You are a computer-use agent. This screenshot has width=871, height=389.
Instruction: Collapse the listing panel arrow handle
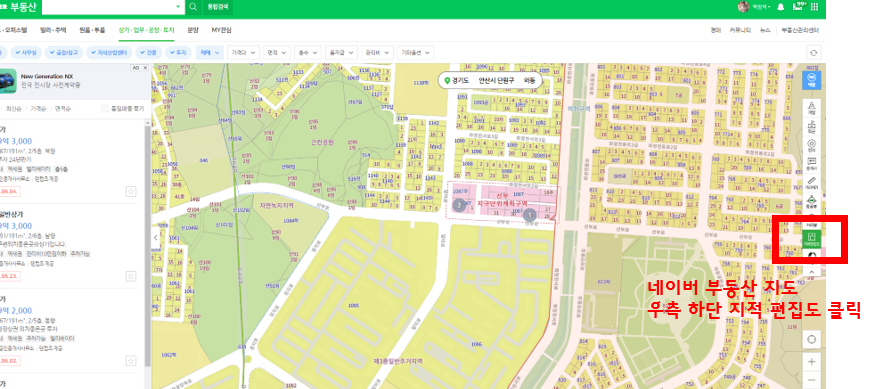tap(156, 238)
